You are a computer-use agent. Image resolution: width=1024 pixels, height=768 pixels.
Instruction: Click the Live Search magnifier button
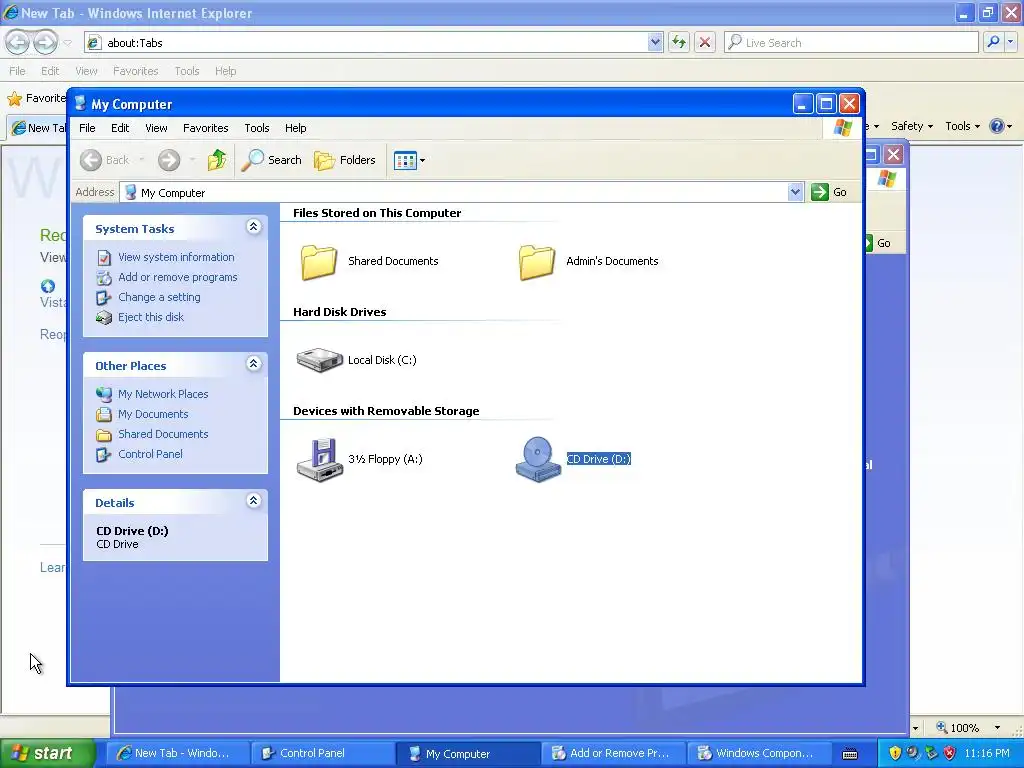(993, 42)
